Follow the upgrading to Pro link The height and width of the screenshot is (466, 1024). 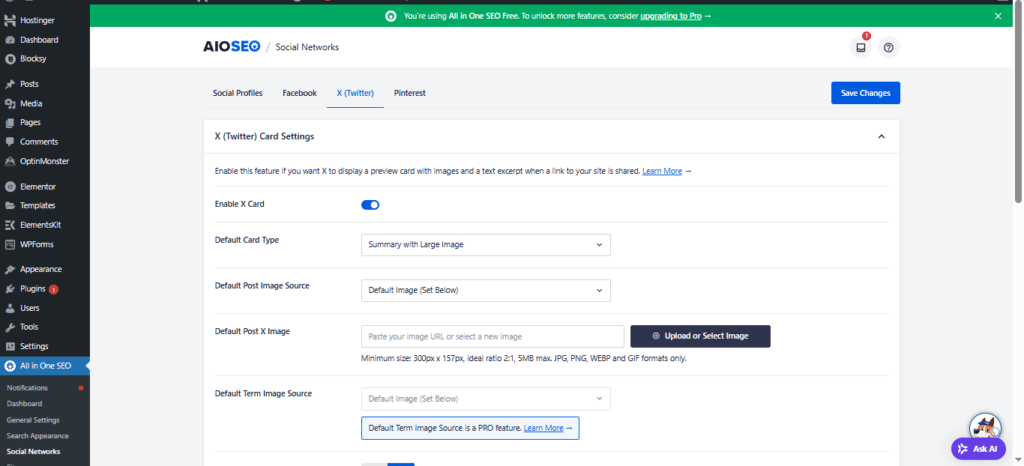[671, 16]
